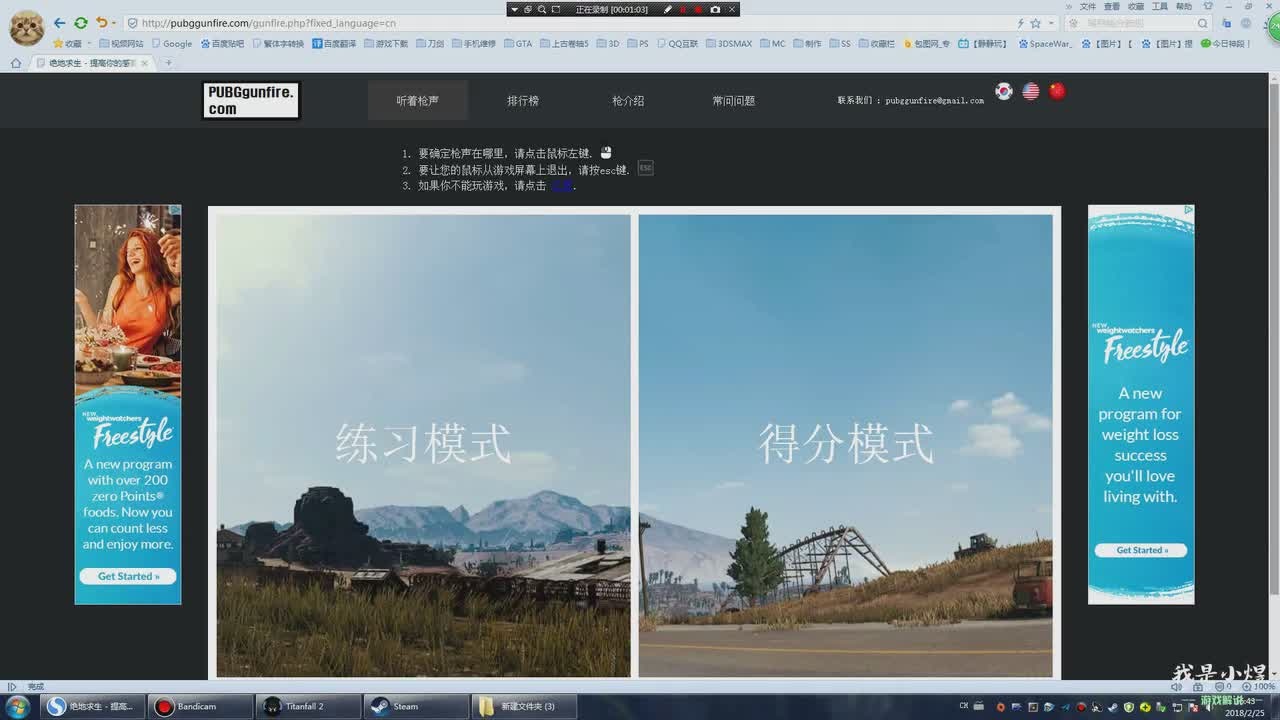Click the orange undo/restore arrow icon

coord(101,22)
